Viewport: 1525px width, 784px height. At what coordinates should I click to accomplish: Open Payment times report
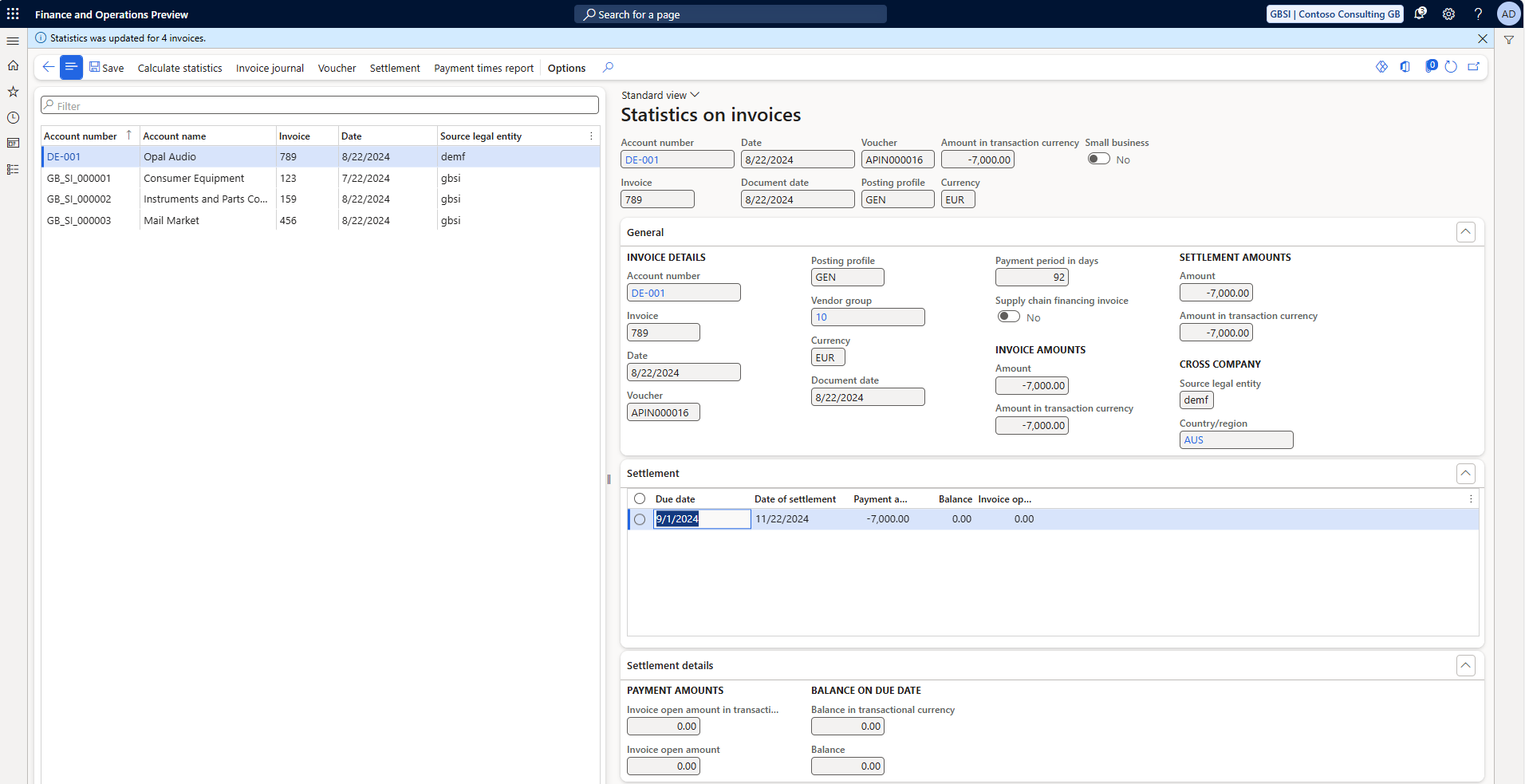coord(483,68)
